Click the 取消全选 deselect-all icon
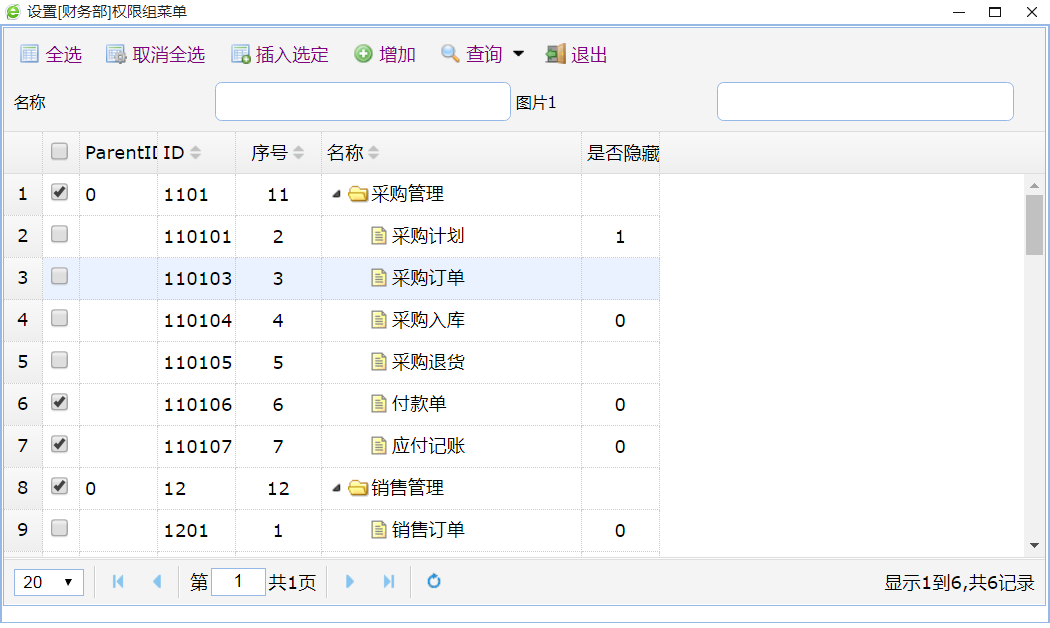1050x628 pixels. point(116,54)
